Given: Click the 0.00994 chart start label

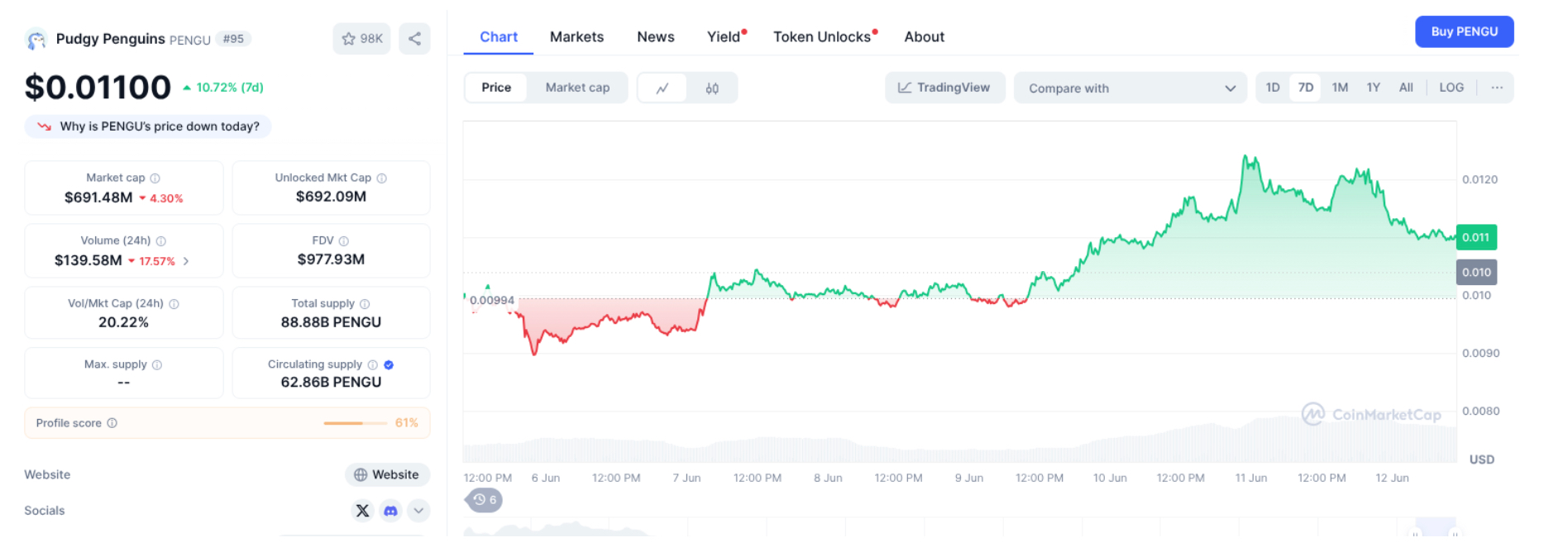Looking at the screenshot, I should [492, 301].
